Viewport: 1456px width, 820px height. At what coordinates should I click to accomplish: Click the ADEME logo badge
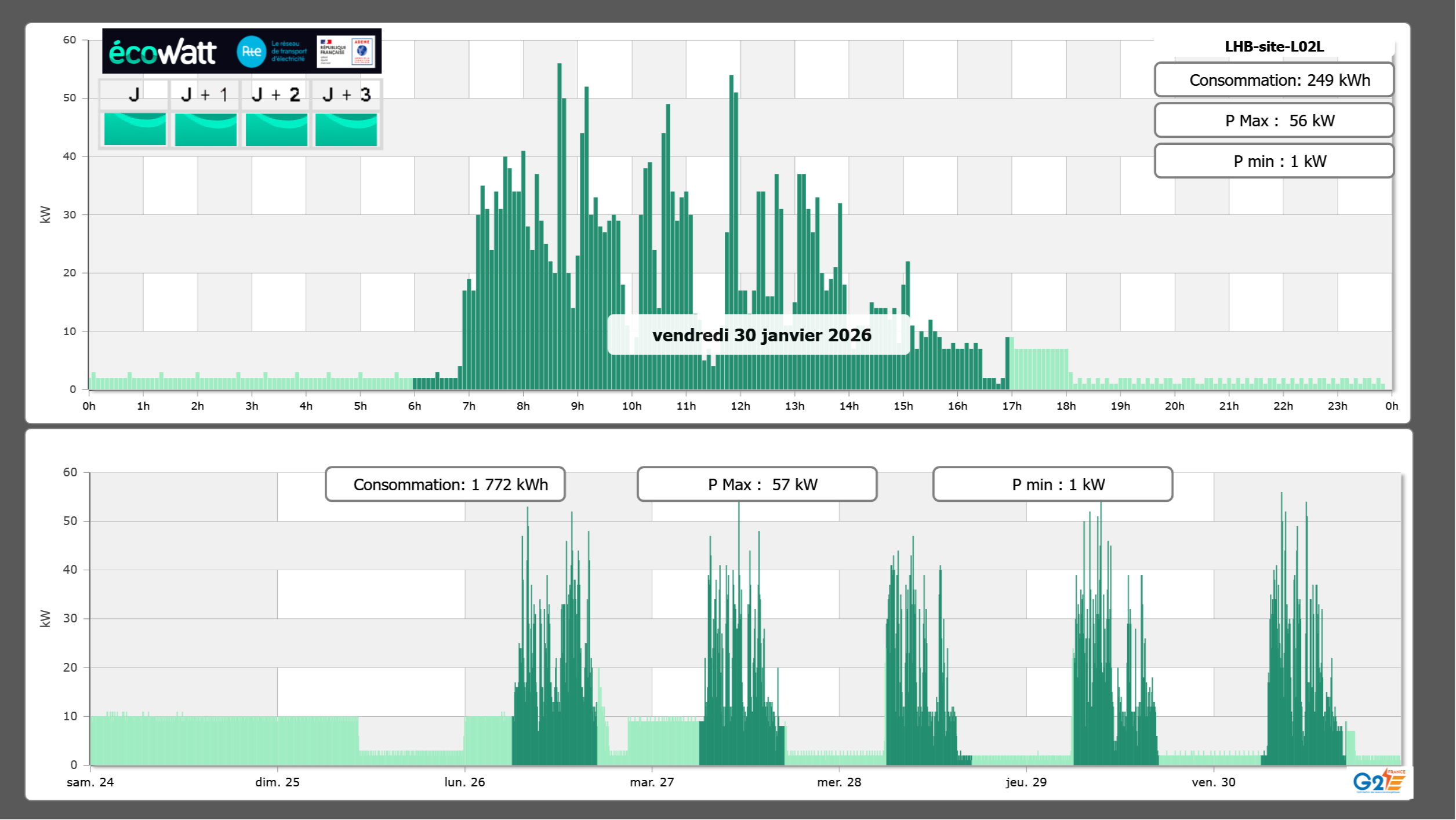[362, 52]
